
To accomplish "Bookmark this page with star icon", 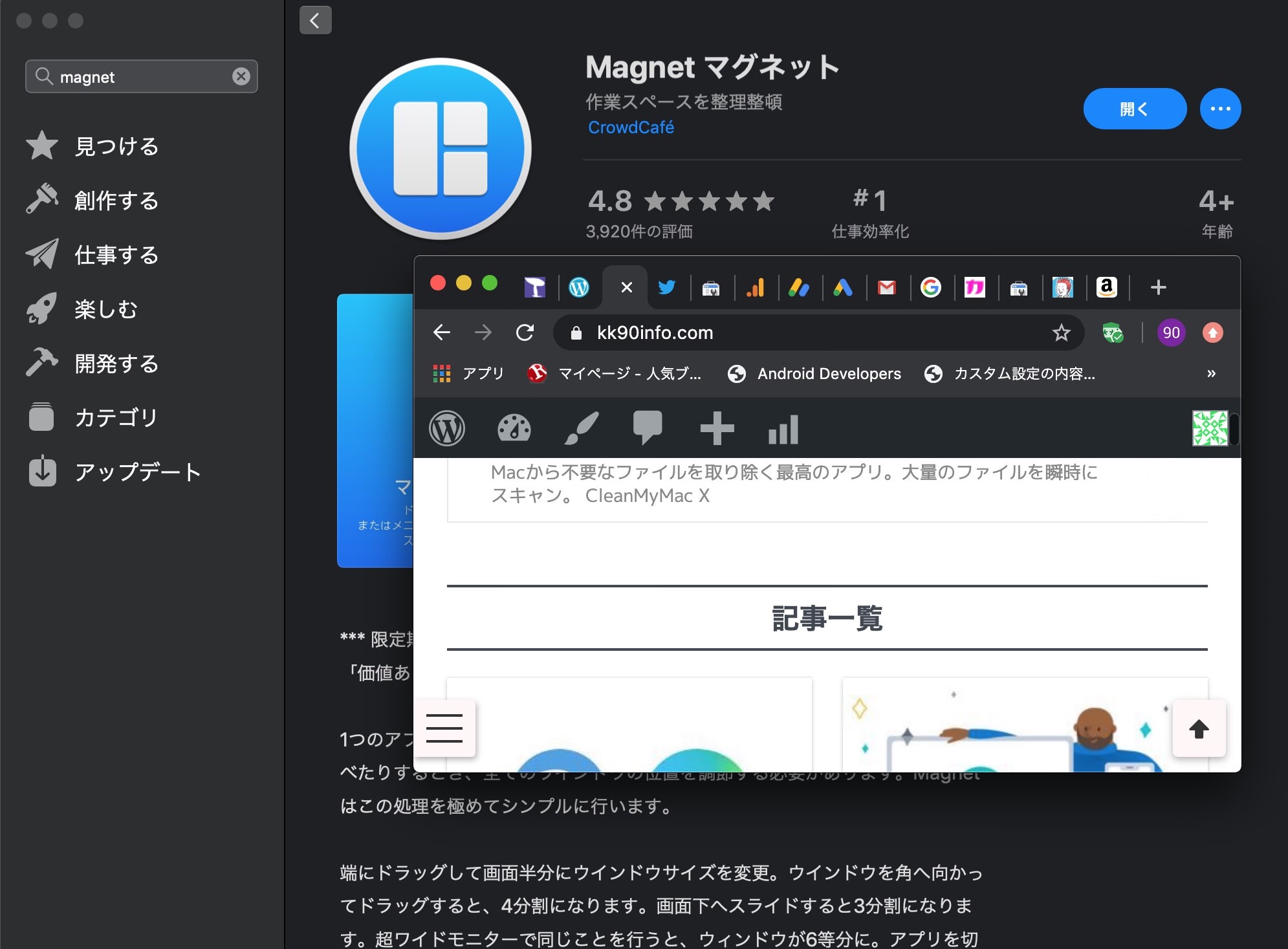I will click(1061, 333).
